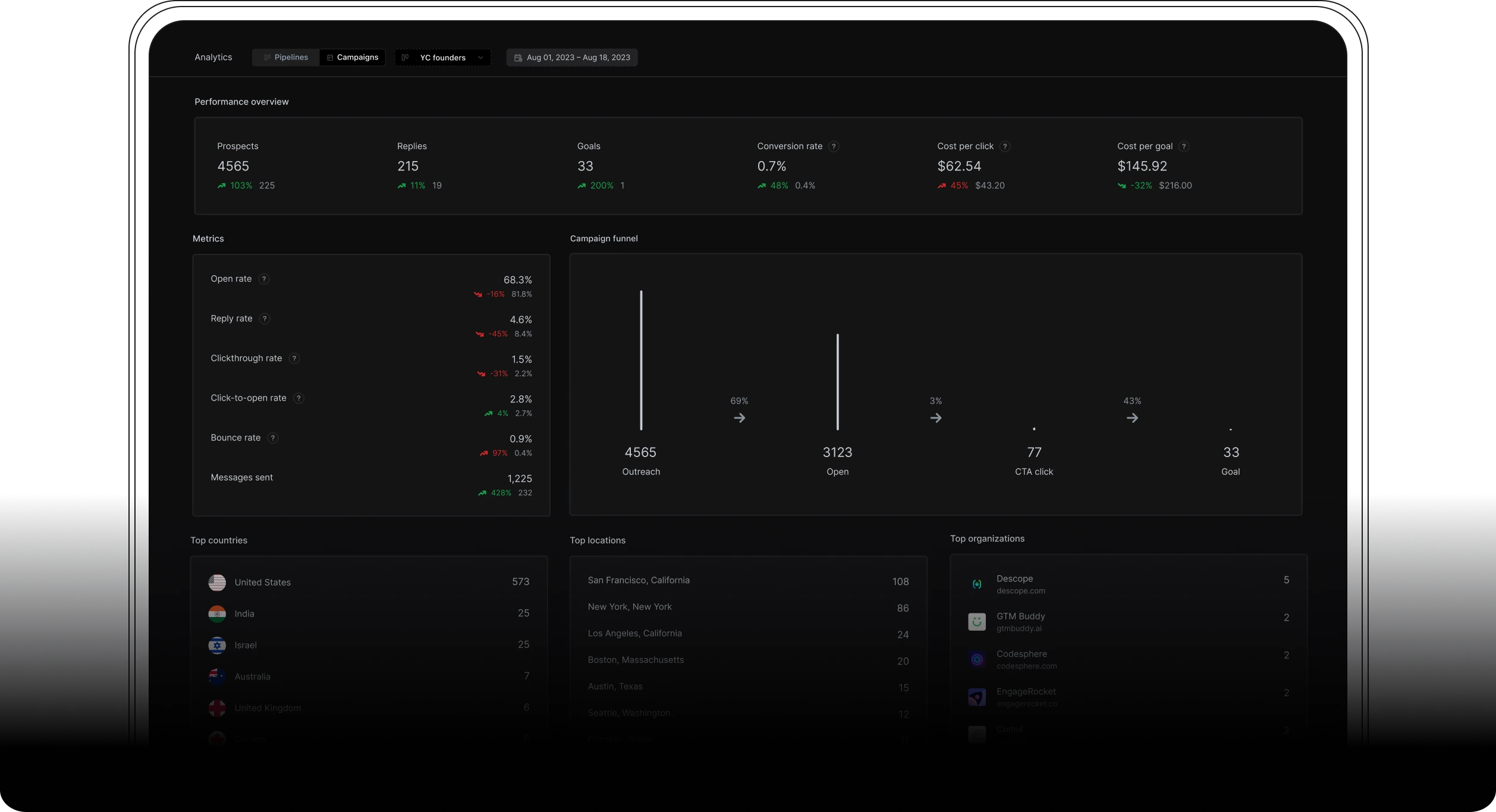Click the help icon next to Conversion rate
The width and height of the screenshot is (1496, 812).
pos(834,146)
